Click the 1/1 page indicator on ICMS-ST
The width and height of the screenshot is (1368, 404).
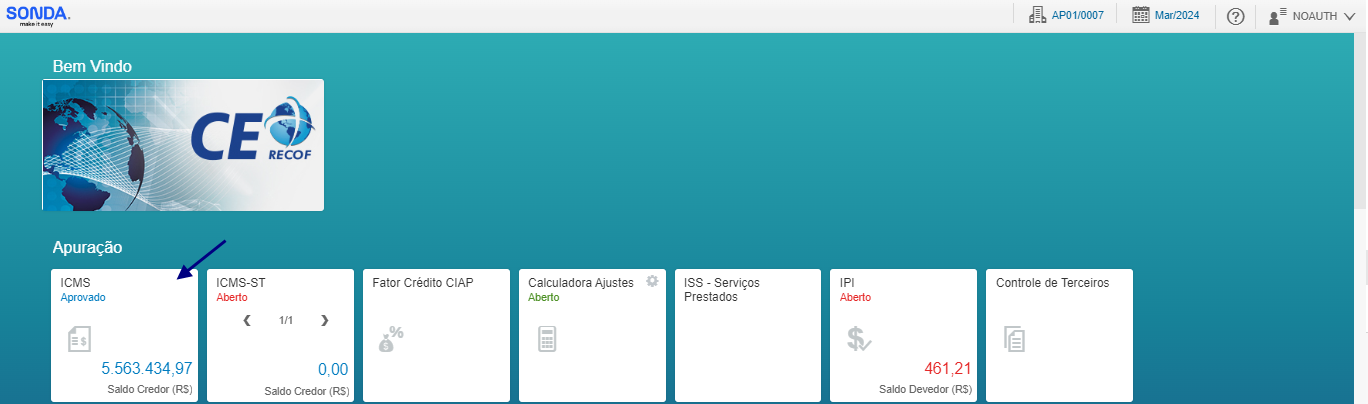tap(286, 320)
